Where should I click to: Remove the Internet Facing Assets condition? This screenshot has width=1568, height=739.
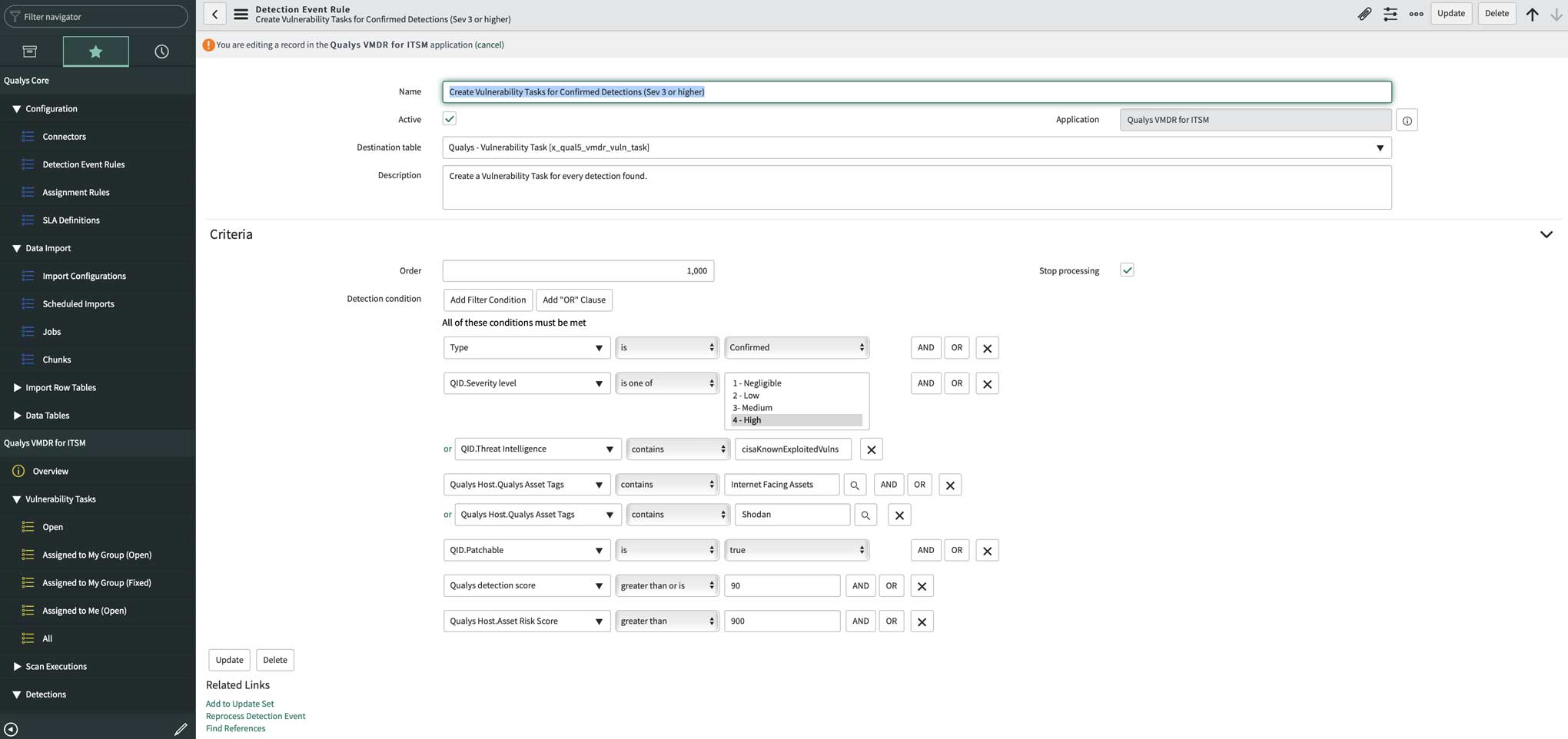pos(950,485)
